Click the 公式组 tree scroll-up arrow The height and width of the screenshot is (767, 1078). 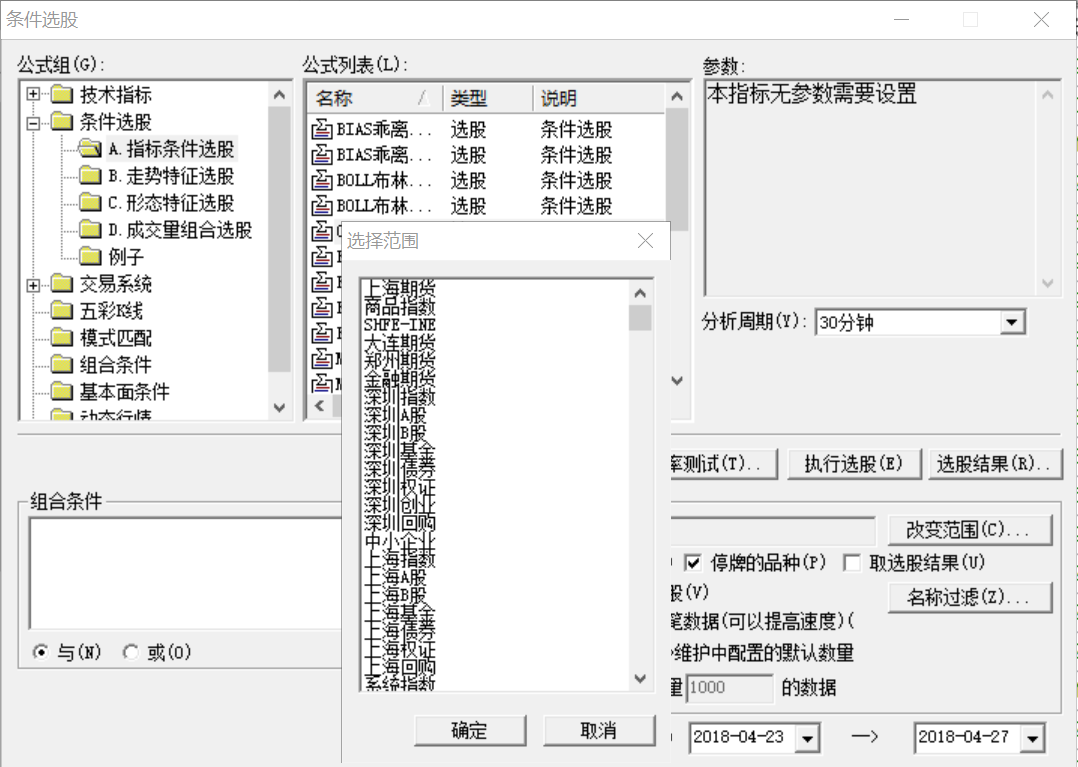pos(279,95)
